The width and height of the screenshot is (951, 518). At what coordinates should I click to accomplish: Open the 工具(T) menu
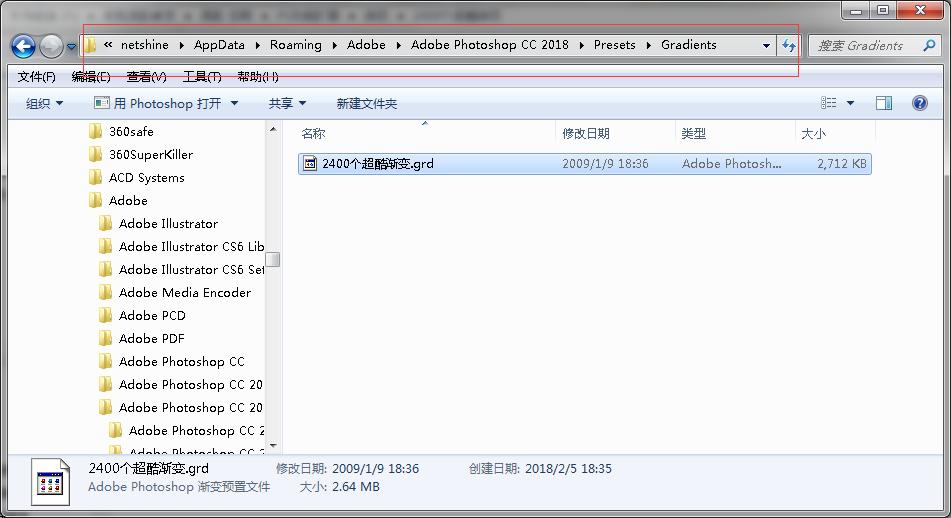tap(202, 77)
